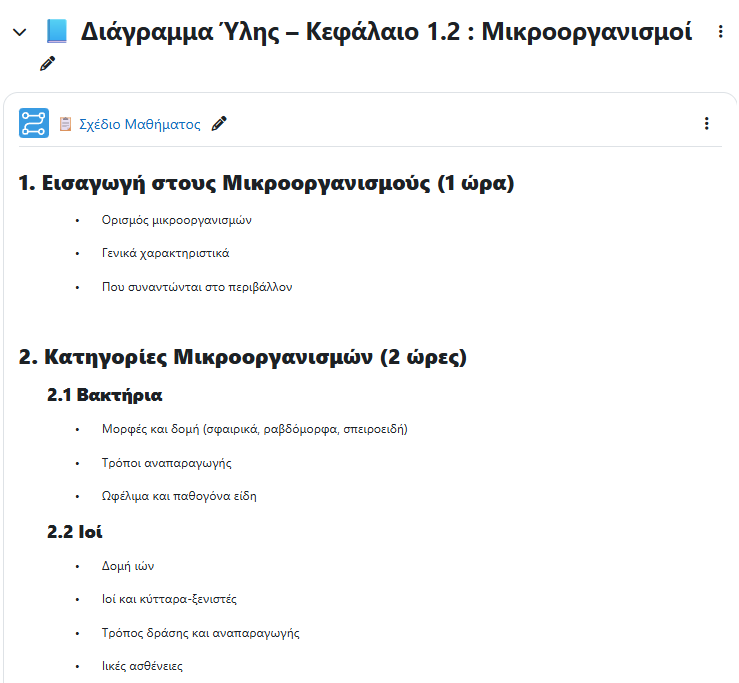Edit the Σχέδιο Μαθήματος title with pencil
739x683 pixels.
(x=219, y=124)
